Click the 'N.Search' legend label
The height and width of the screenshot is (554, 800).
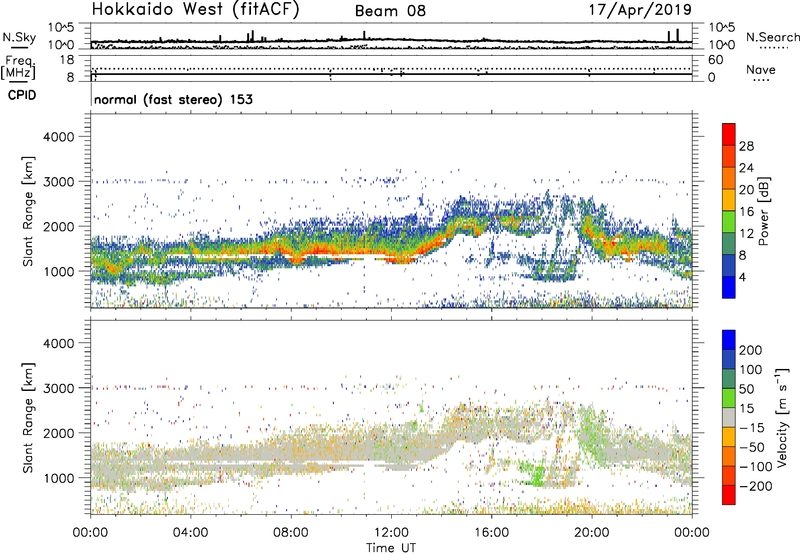pyautogui.click(x=772, y=37)
